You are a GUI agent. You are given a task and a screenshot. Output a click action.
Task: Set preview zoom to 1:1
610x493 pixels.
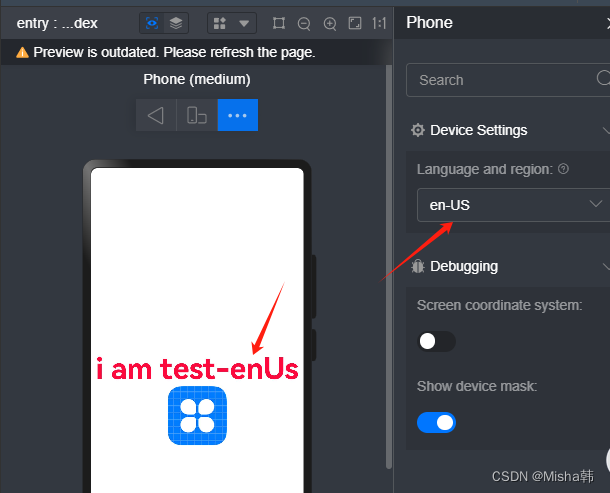[x=379, y=23]
